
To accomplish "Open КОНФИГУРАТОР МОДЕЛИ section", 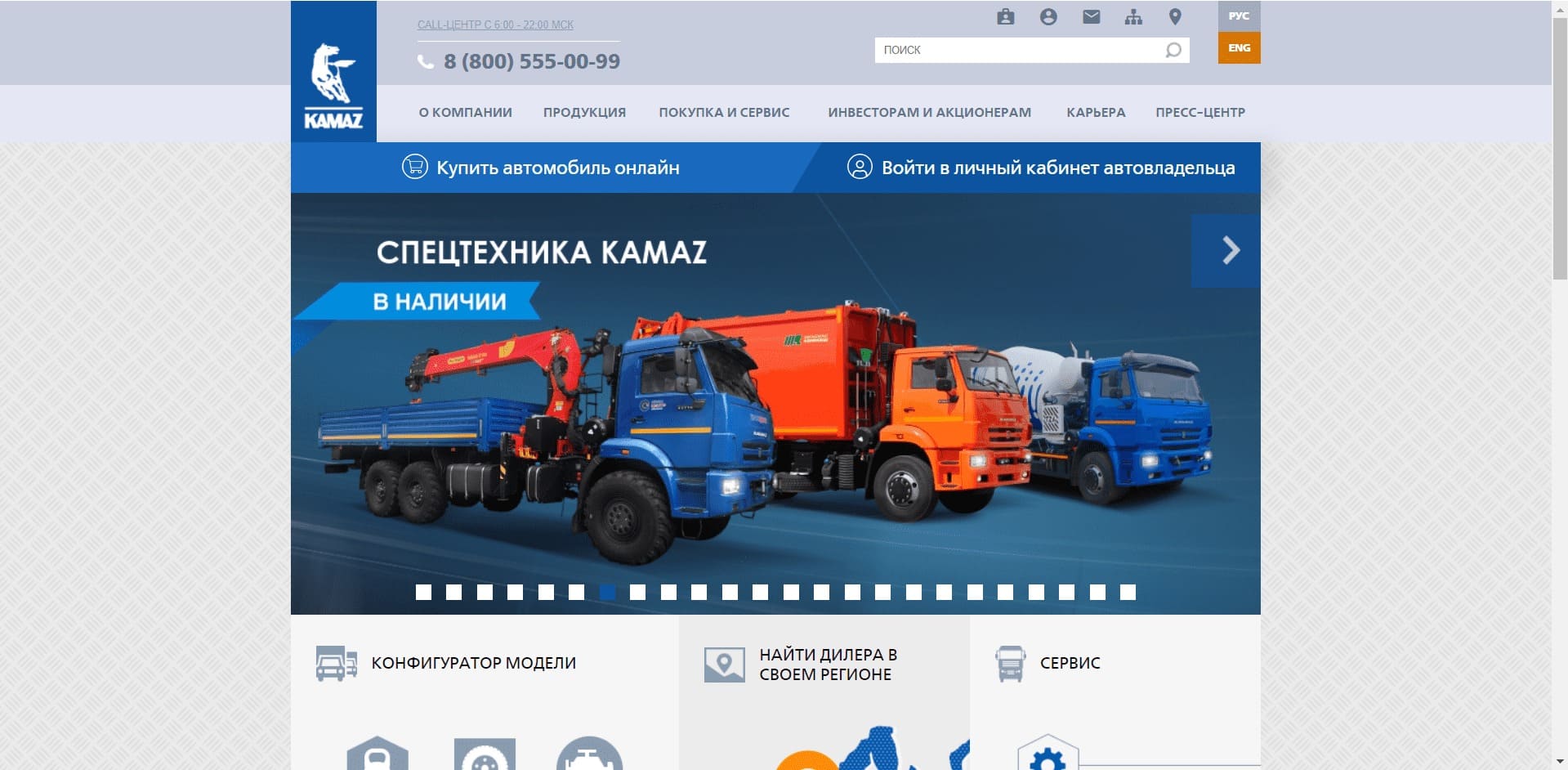I will pos(474,663).
